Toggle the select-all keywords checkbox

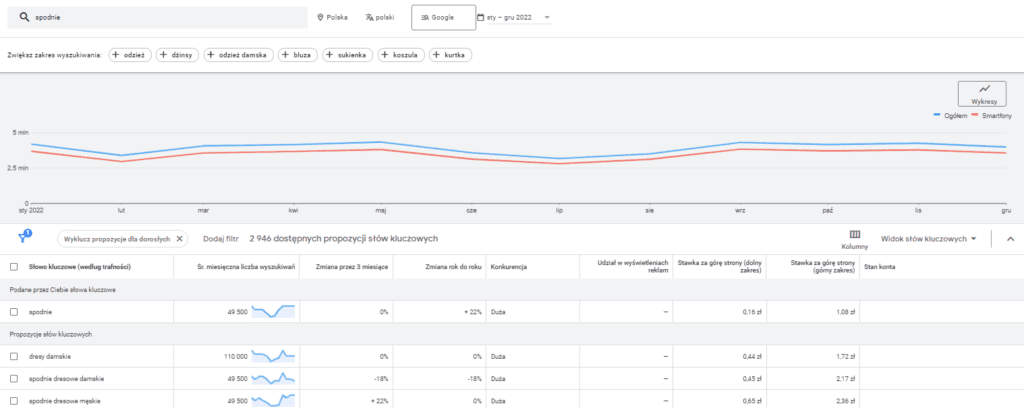[x=14, y=266]
